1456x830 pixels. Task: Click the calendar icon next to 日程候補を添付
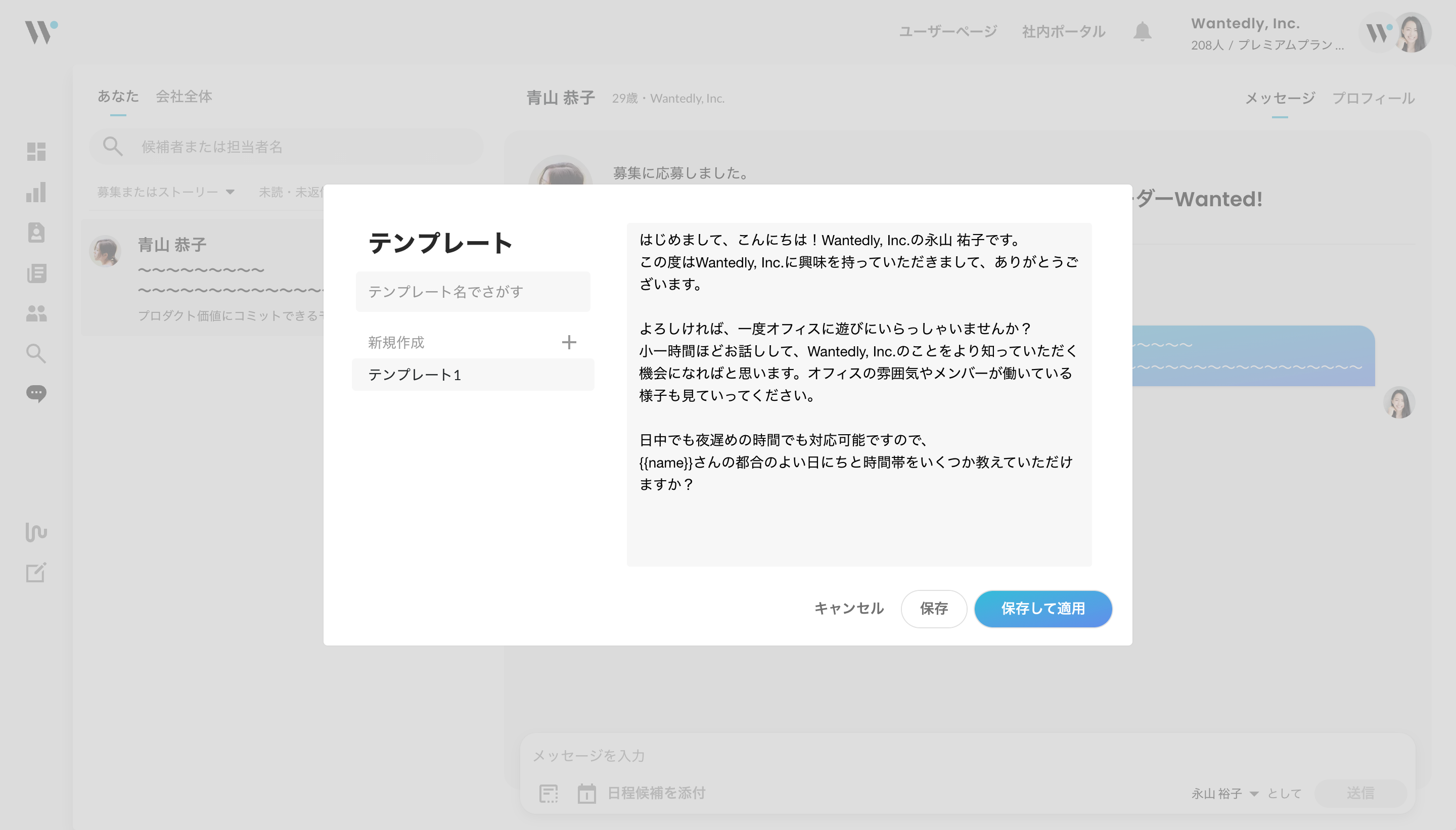(586, 793)
